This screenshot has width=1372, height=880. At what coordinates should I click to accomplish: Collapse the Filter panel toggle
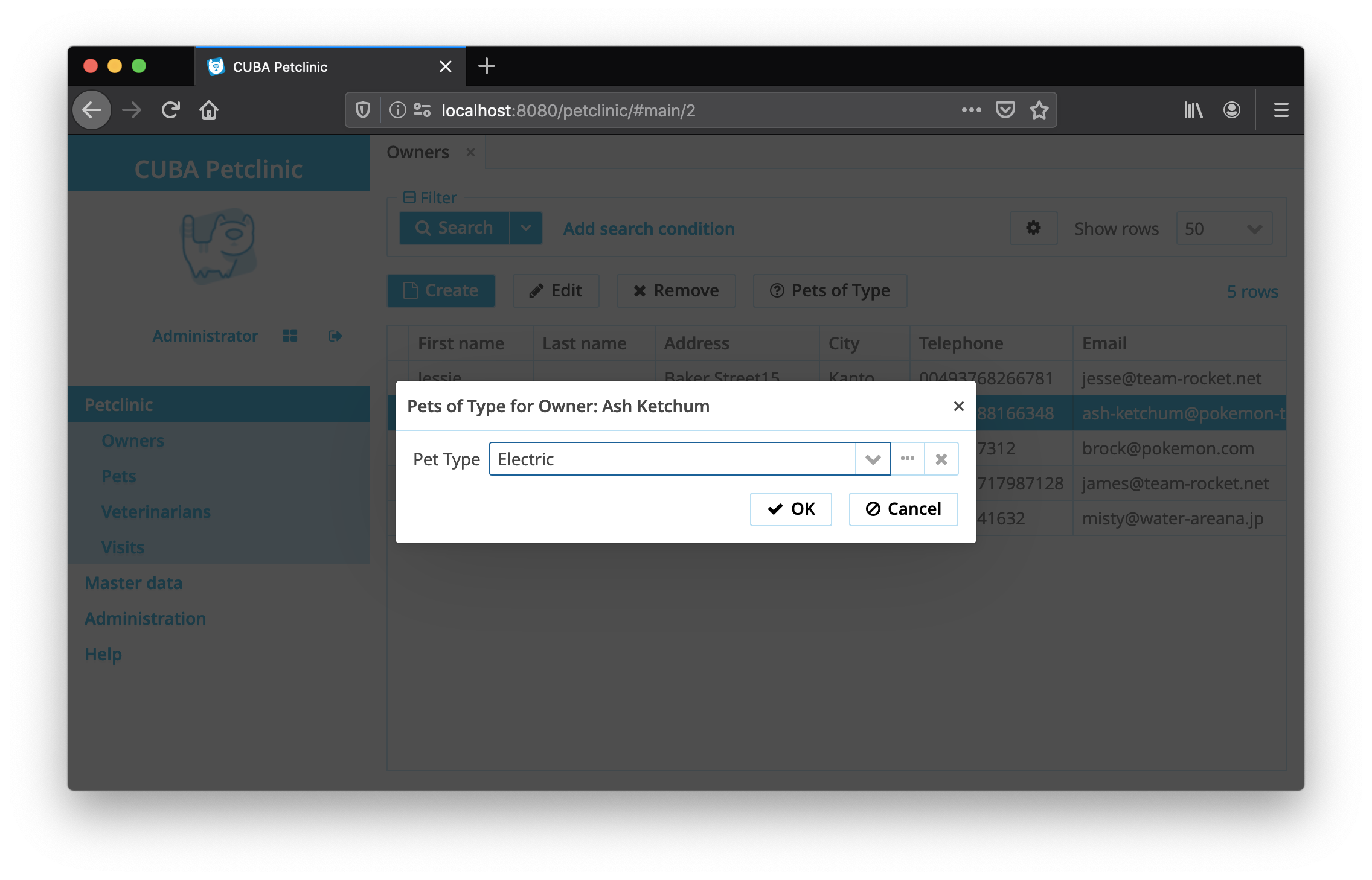coord(409,197)
